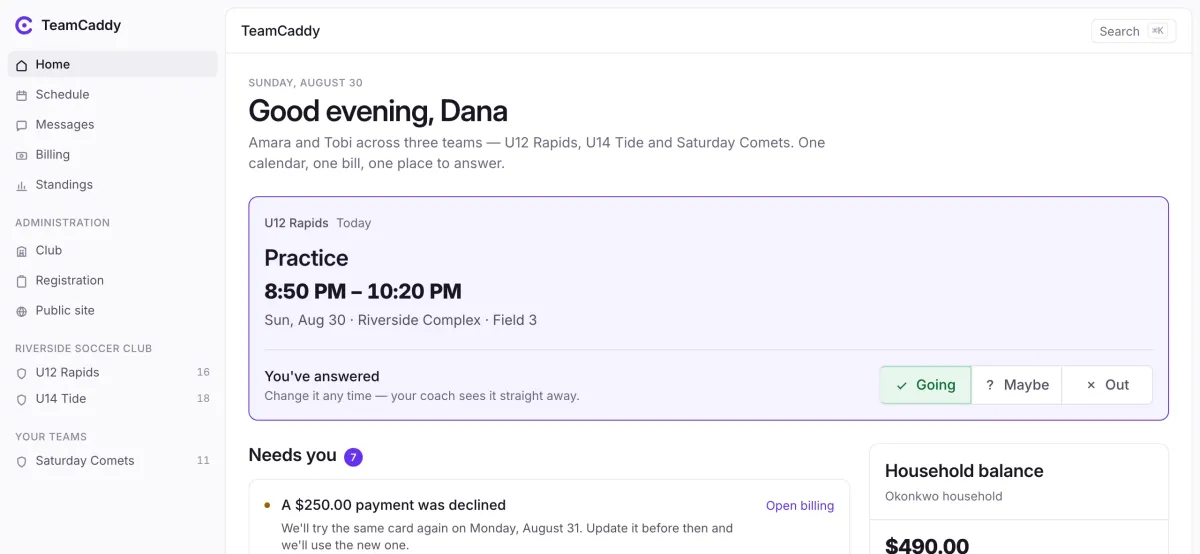Mark yourself Out for practice
Screen dimensions: 1200x554
[x=1107, y=385]
